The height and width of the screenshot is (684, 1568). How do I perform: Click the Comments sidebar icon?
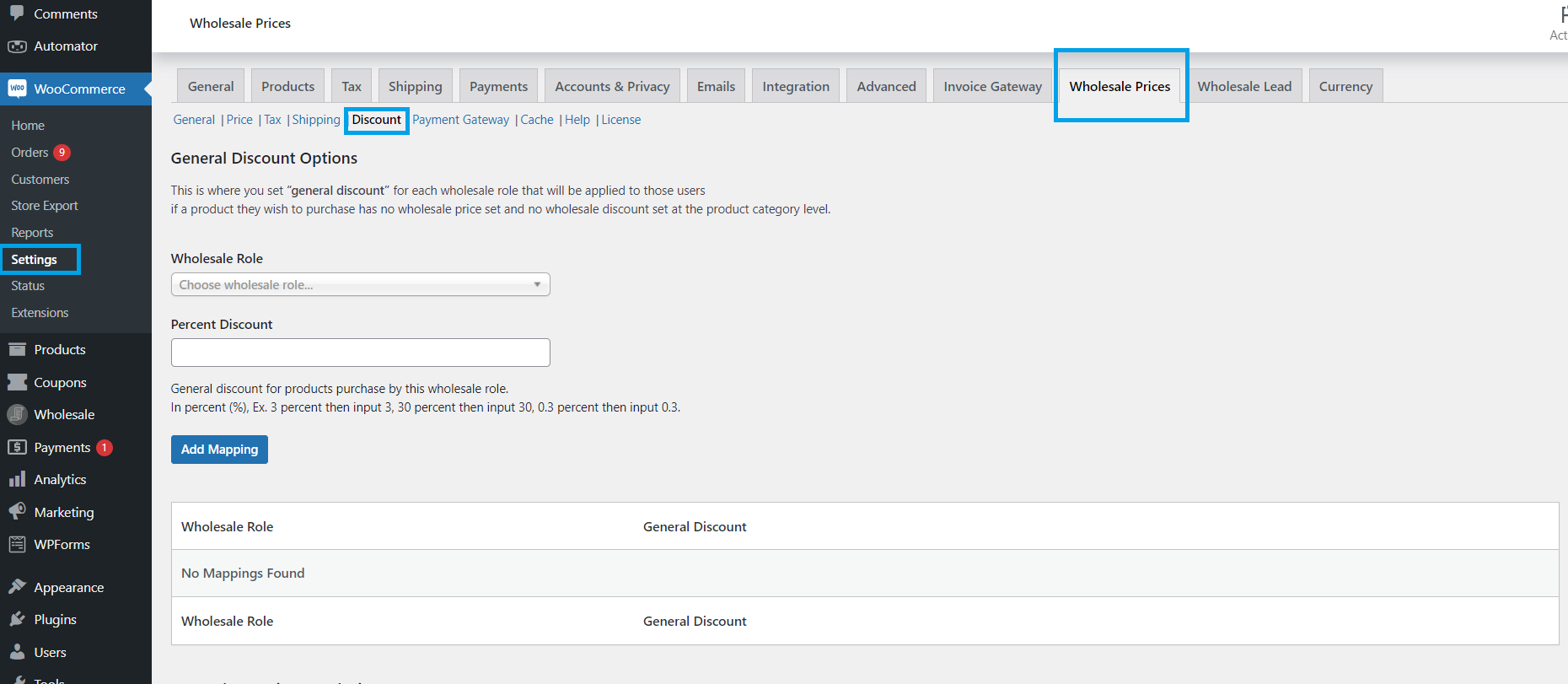click(17, 13)
